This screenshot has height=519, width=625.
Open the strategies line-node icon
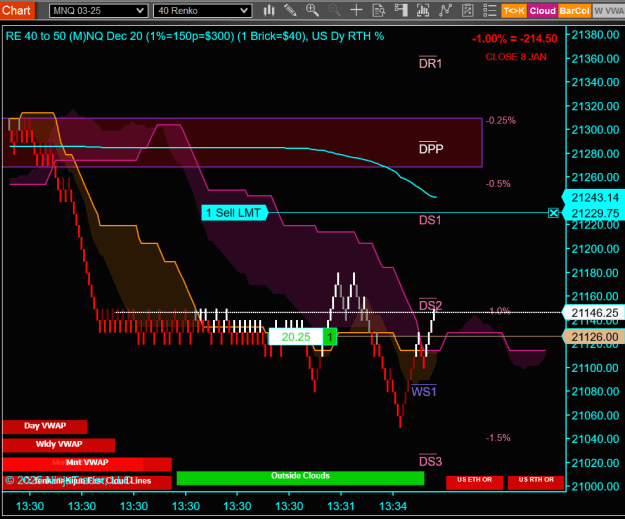(x=445, y=10)
